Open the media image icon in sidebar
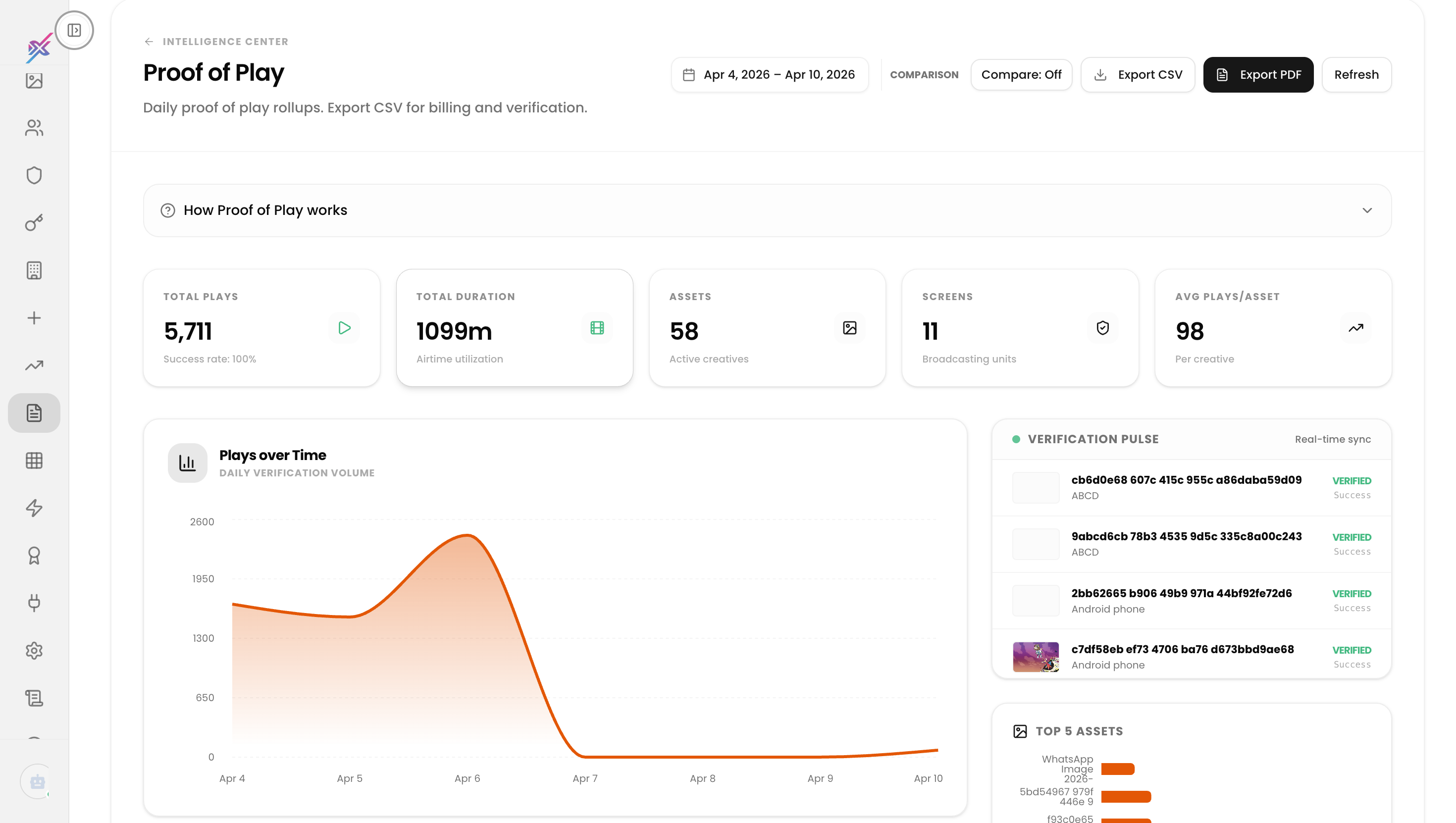 click(34, 81)
